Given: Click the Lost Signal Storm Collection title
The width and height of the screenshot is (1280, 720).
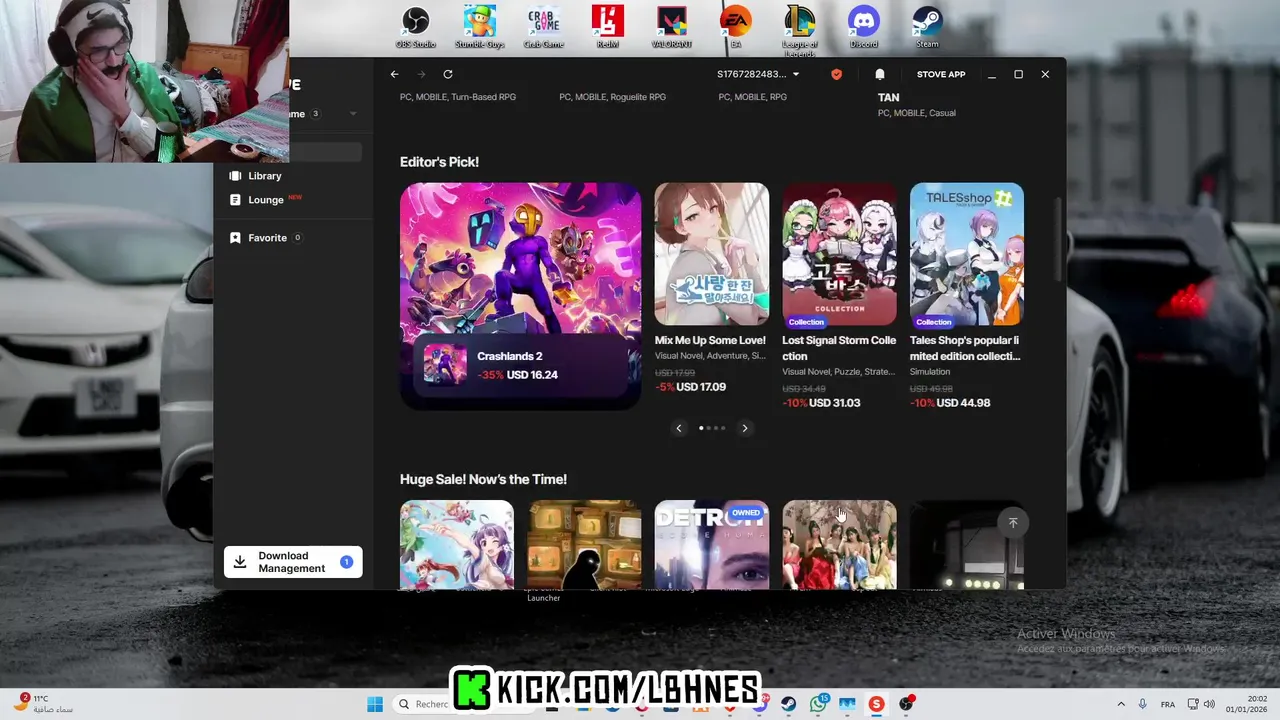Looking at the screenshot, I should tap(839, 348).
